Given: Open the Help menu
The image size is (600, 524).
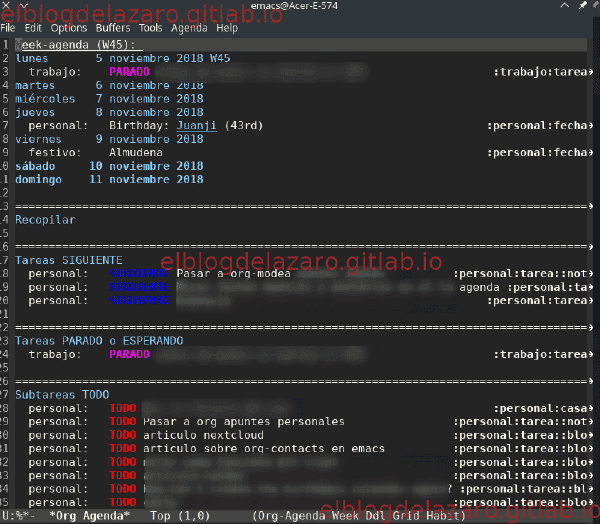Looking at the screenshot, I should point(227,28).
